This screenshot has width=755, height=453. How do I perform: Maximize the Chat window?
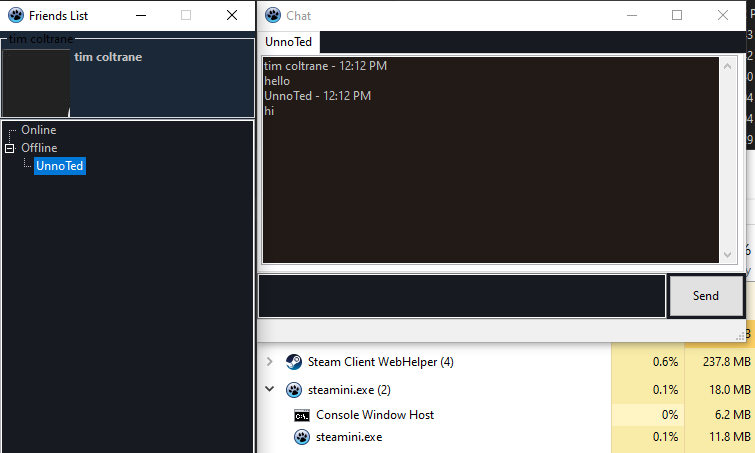point(677,15)
